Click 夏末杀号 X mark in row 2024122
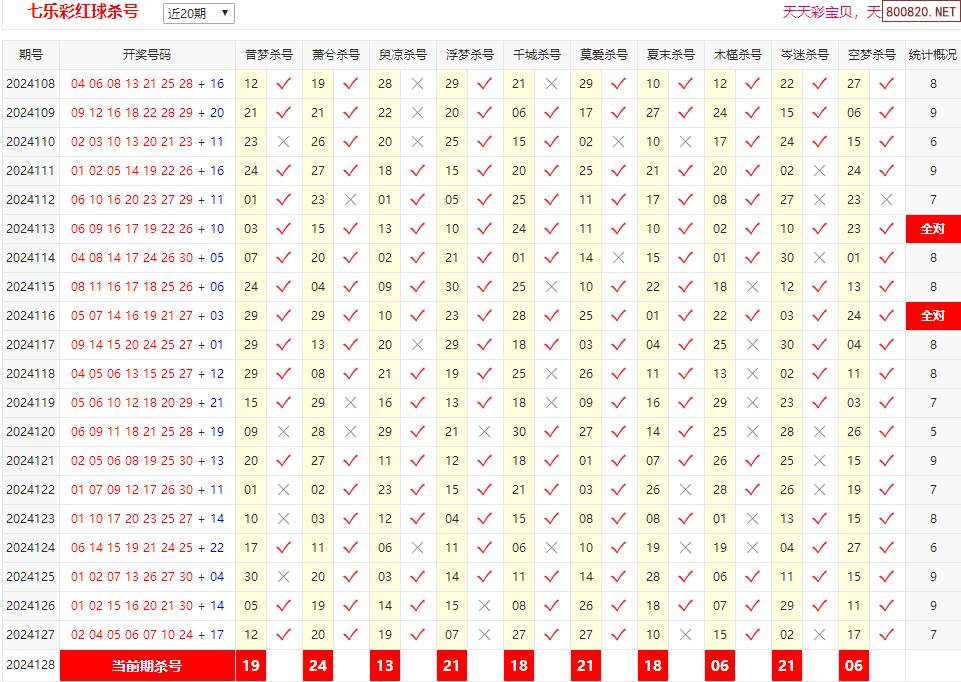Screen dimensions: 961x682 pyautogui.click(x=685, y=490)
